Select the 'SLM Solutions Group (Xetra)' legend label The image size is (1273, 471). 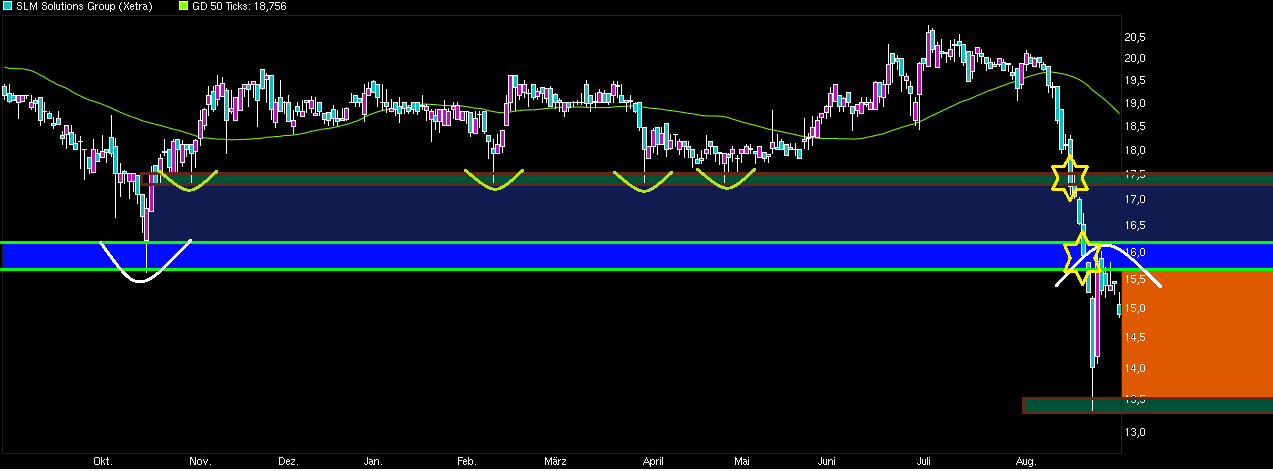(85, 7)
